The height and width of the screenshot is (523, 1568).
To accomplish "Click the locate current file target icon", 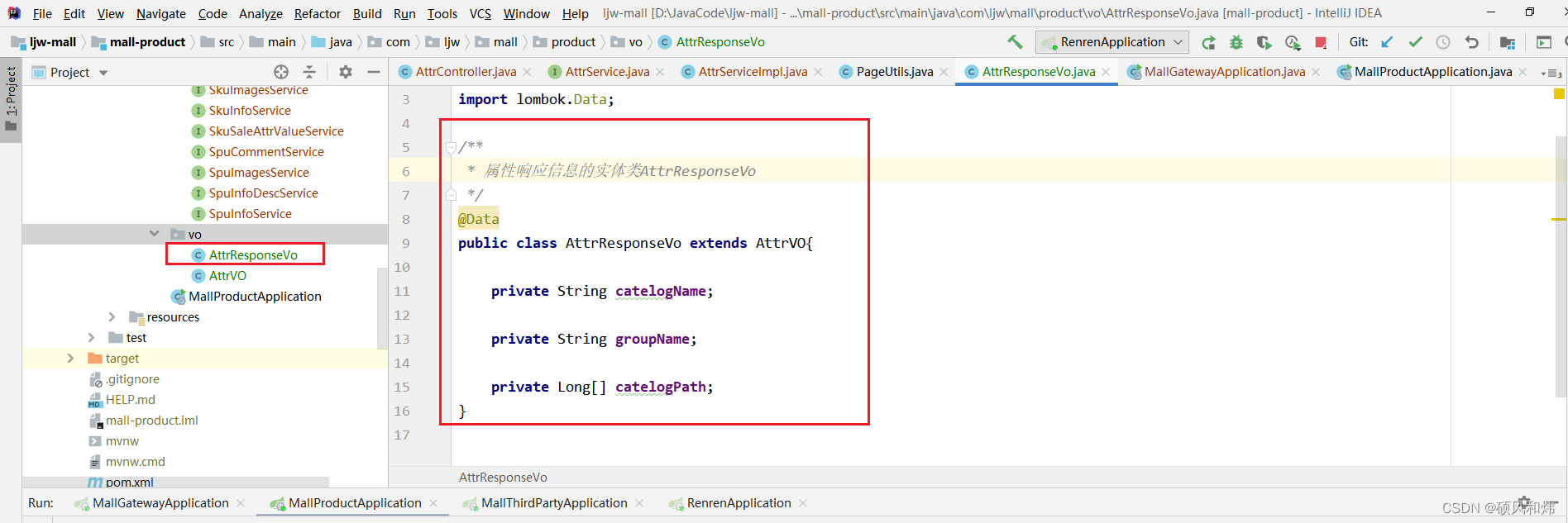I will pos(281,72).
